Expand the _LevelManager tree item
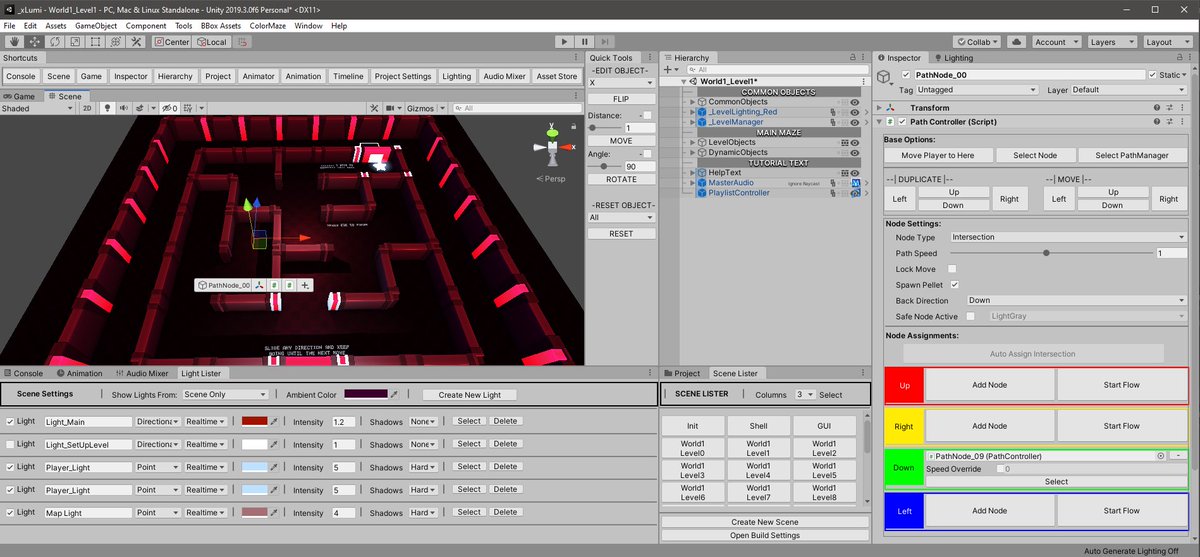The image size is (1200, 557). tap(692, 122)
